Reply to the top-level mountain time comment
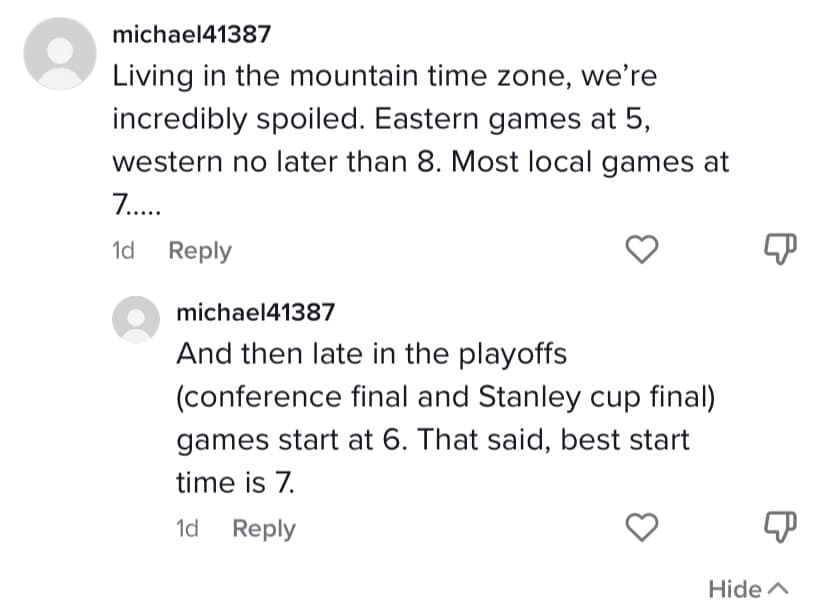 [x=199, y=251]
